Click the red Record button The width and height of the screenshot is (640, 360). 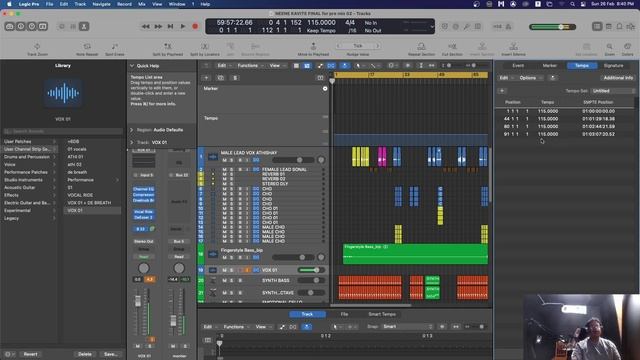(195, 27)
